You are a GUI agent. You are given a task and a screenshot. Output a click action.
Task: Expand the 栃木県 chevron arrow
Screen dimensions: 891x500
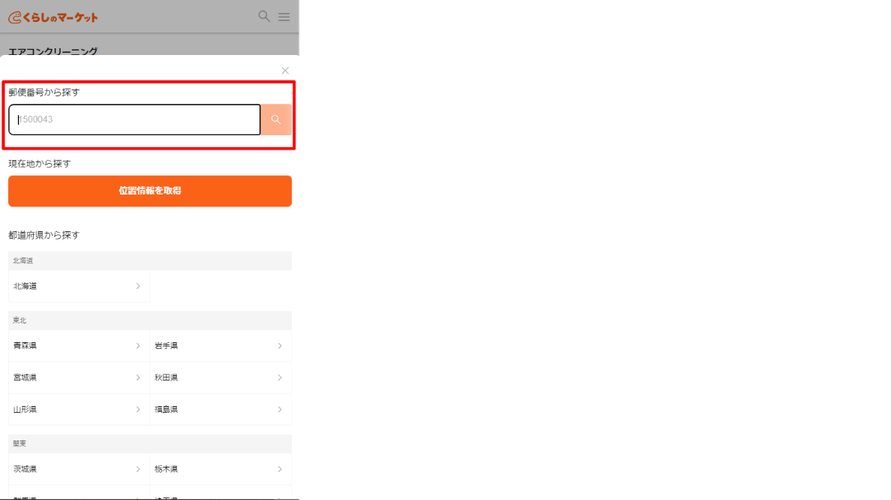click(x=280, y=469)
